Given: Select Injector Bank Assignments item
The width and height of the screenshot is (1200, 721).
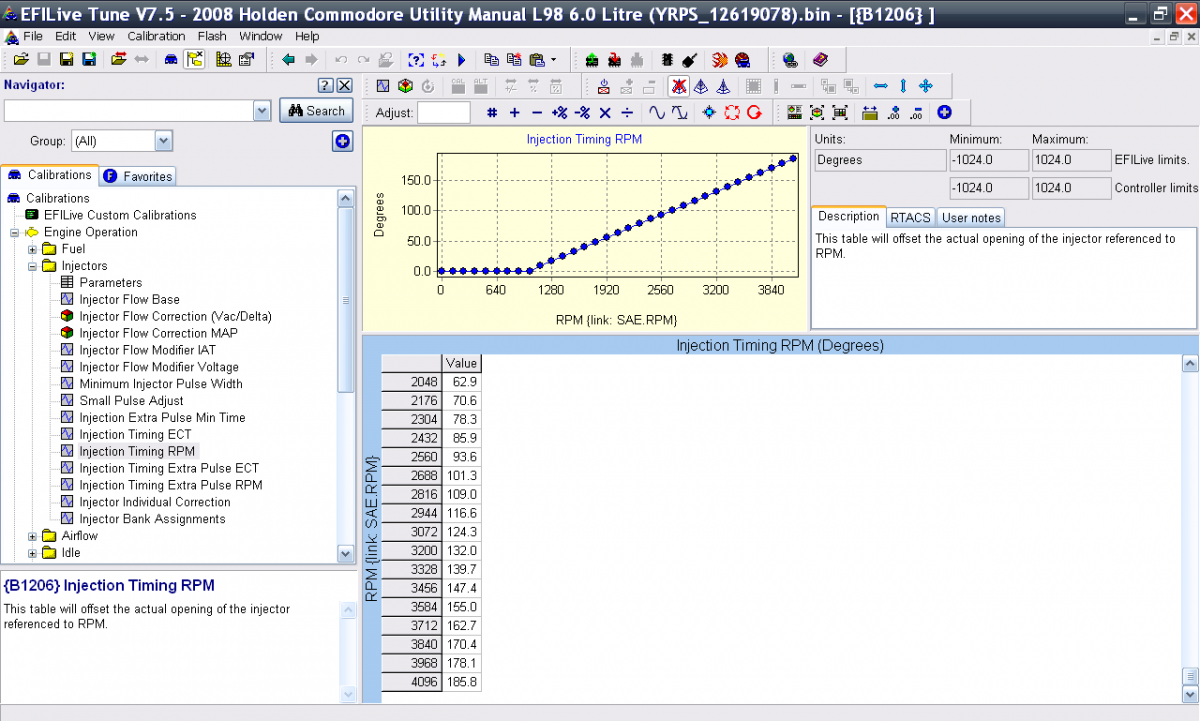Looking at the screenshot, I should [152, 519].
